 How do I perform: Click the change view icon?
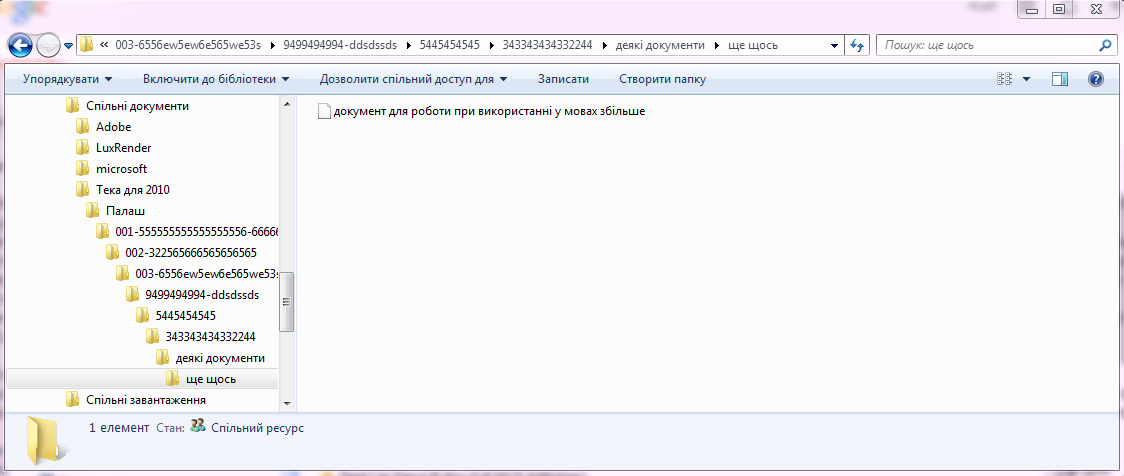coord(1005,79)
